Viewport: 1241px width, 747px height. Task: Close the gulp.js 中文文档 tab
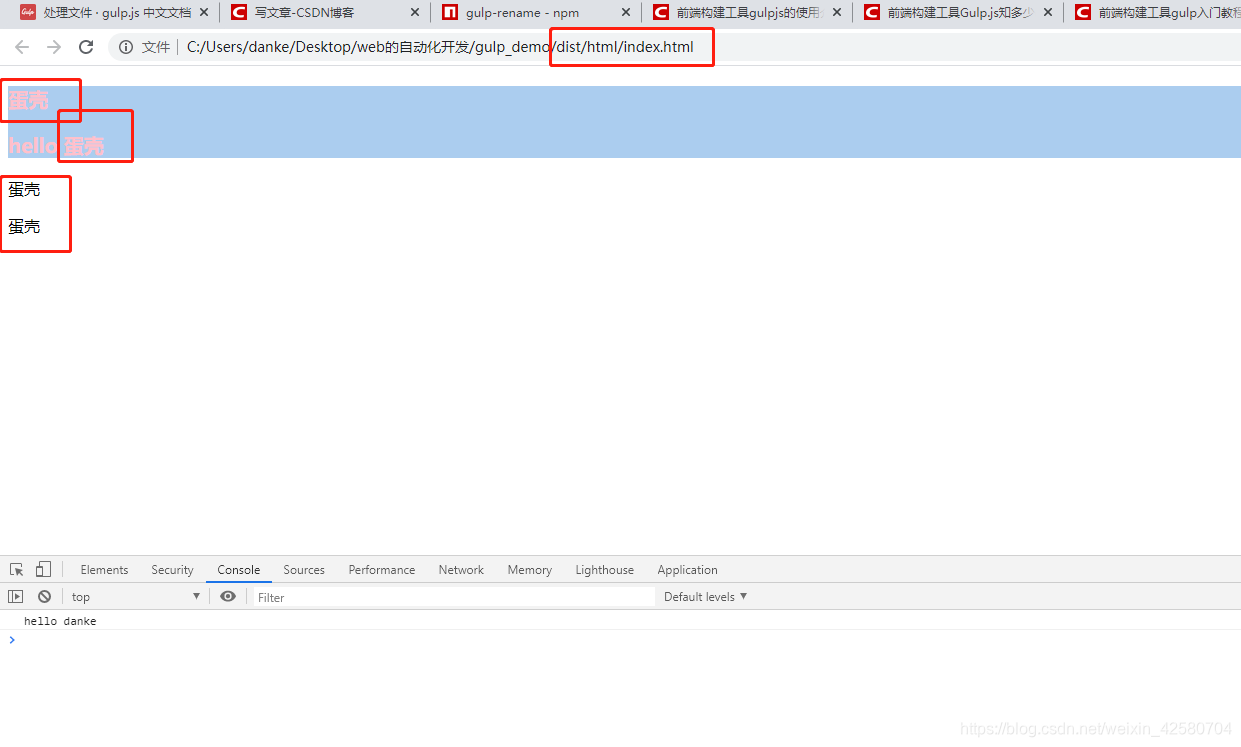204,13
